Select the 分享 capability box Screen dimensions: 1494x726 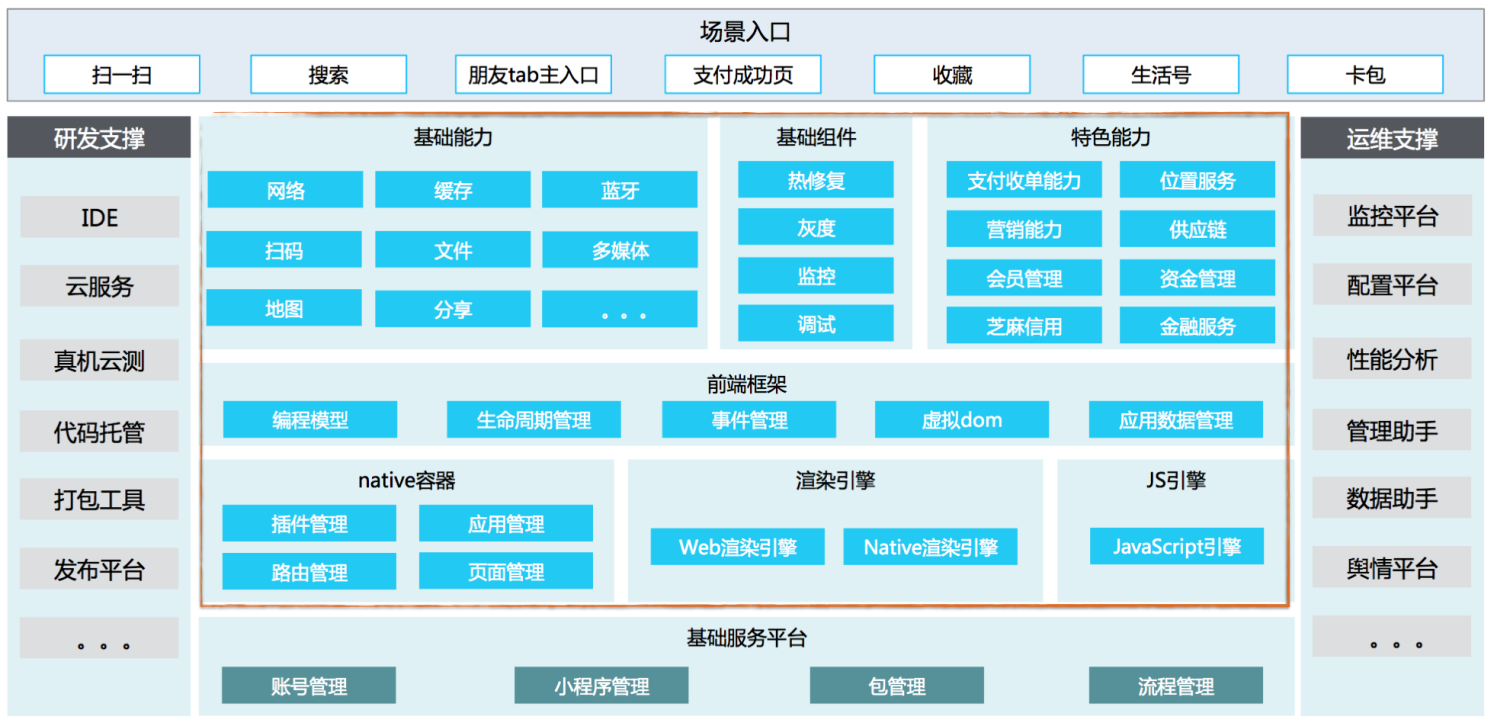point(453,308)
